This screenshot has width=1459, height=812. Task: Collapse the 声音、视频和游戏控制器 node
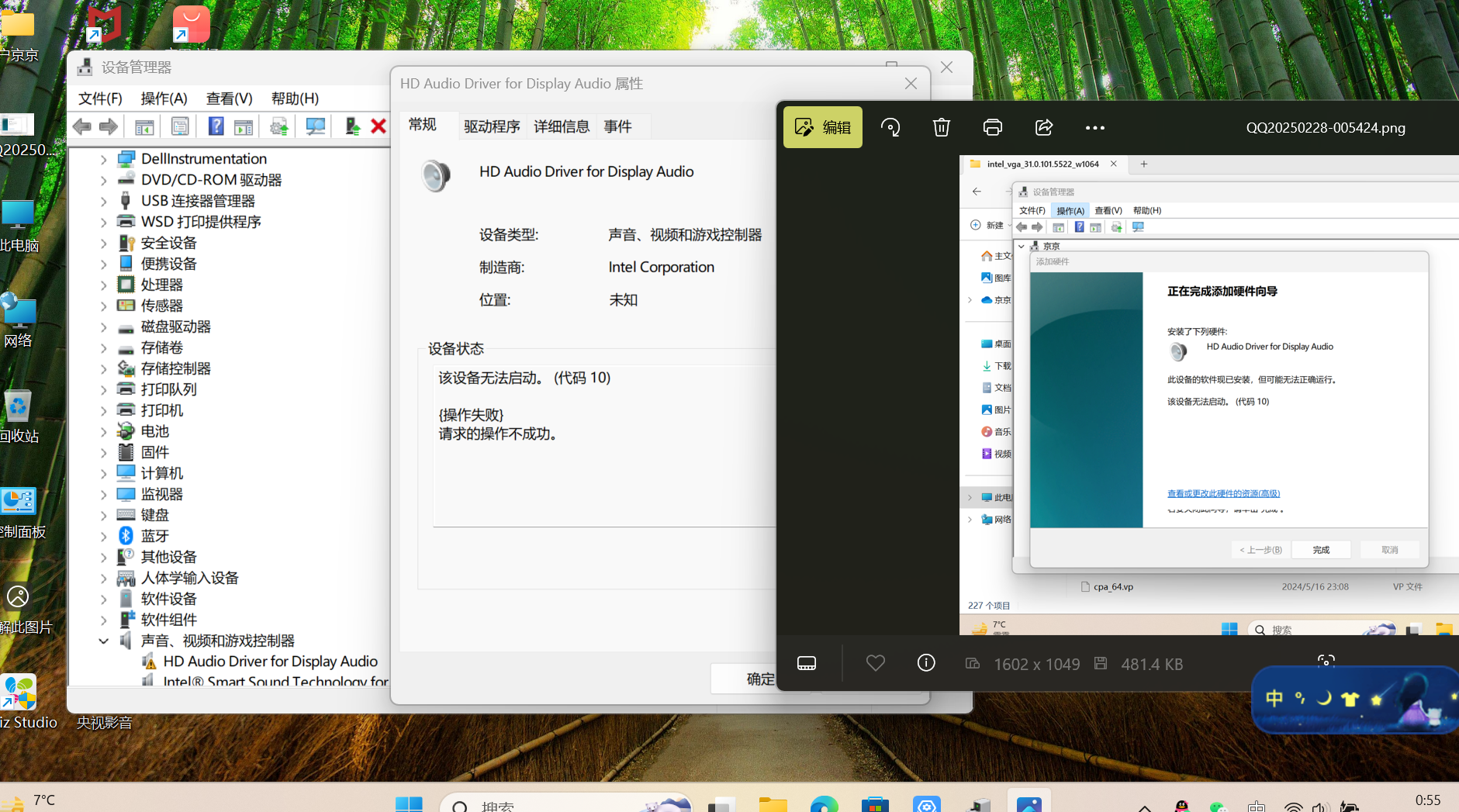[x=103, y=641]
